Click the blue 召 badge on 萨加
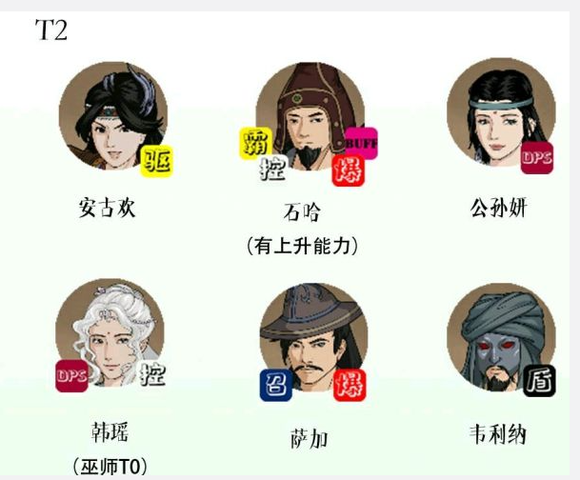 point(276,385)
